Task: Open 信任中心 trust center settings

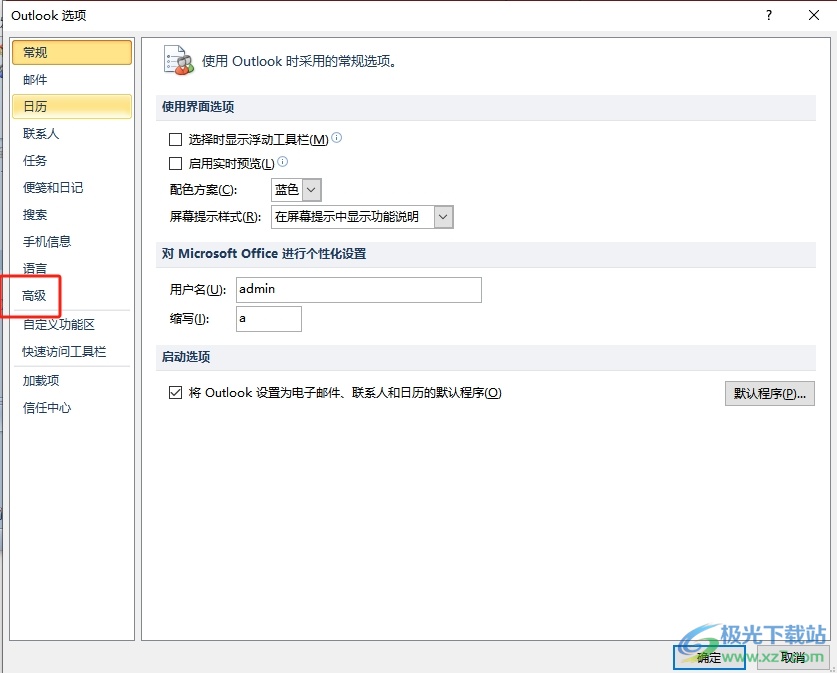Action: 72,408
